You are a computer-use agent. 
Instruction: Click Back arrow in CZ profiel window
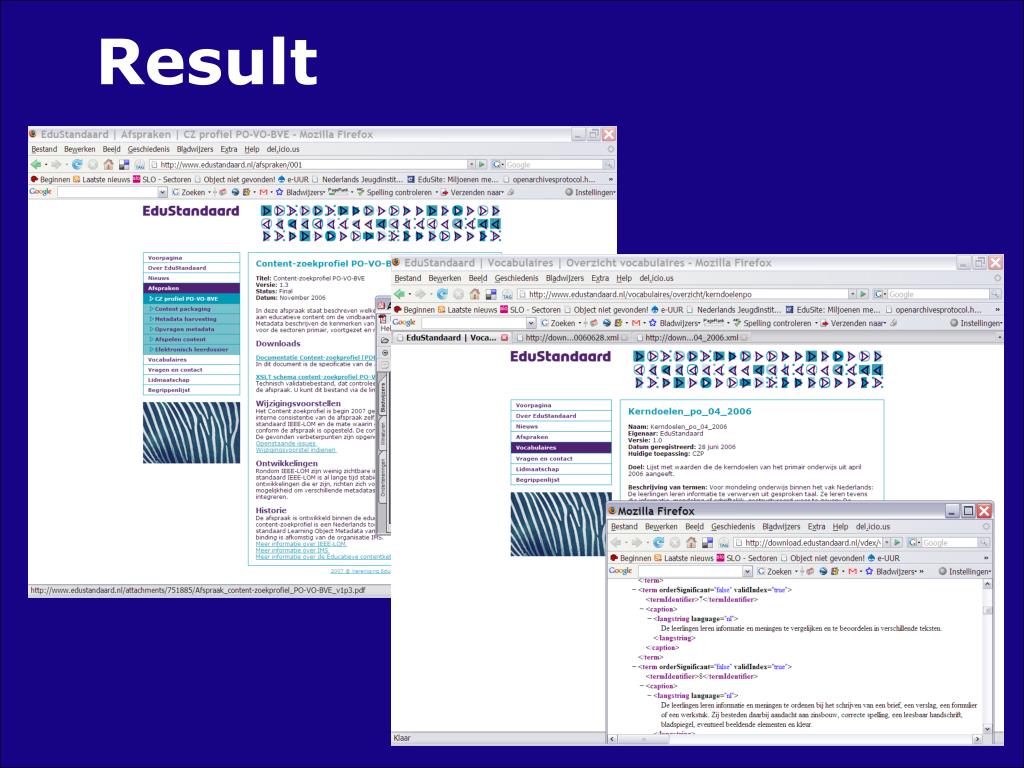coord(36,165)
